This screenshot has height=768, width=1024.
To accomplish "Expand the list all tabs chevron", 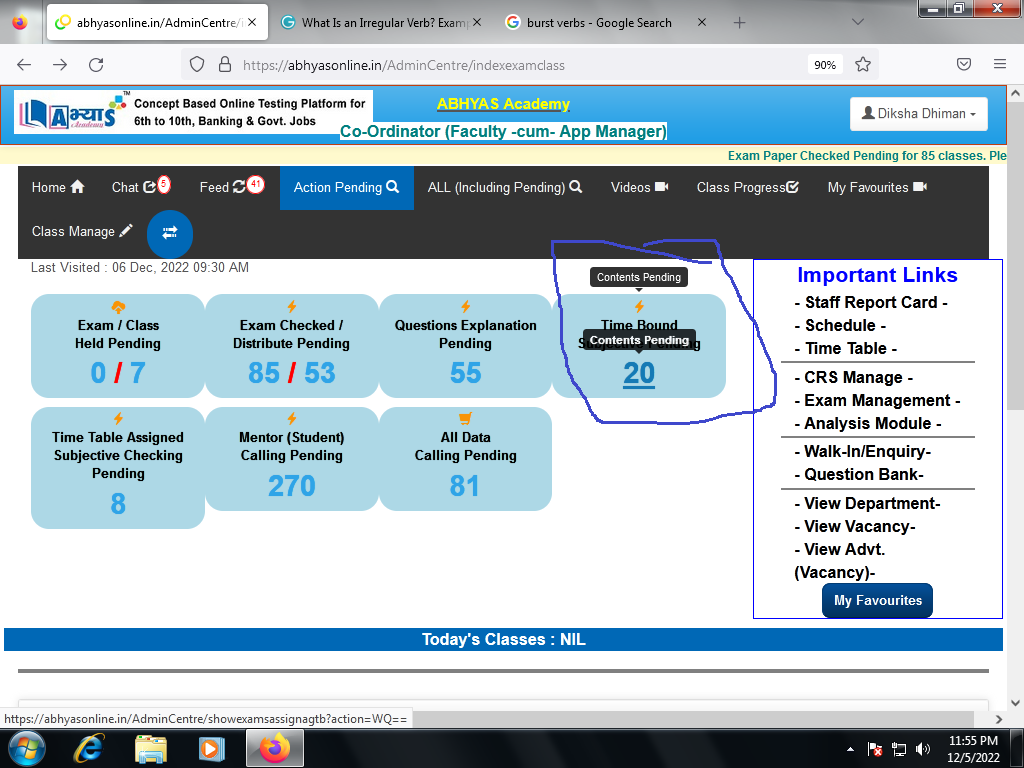I will point(858,22).
